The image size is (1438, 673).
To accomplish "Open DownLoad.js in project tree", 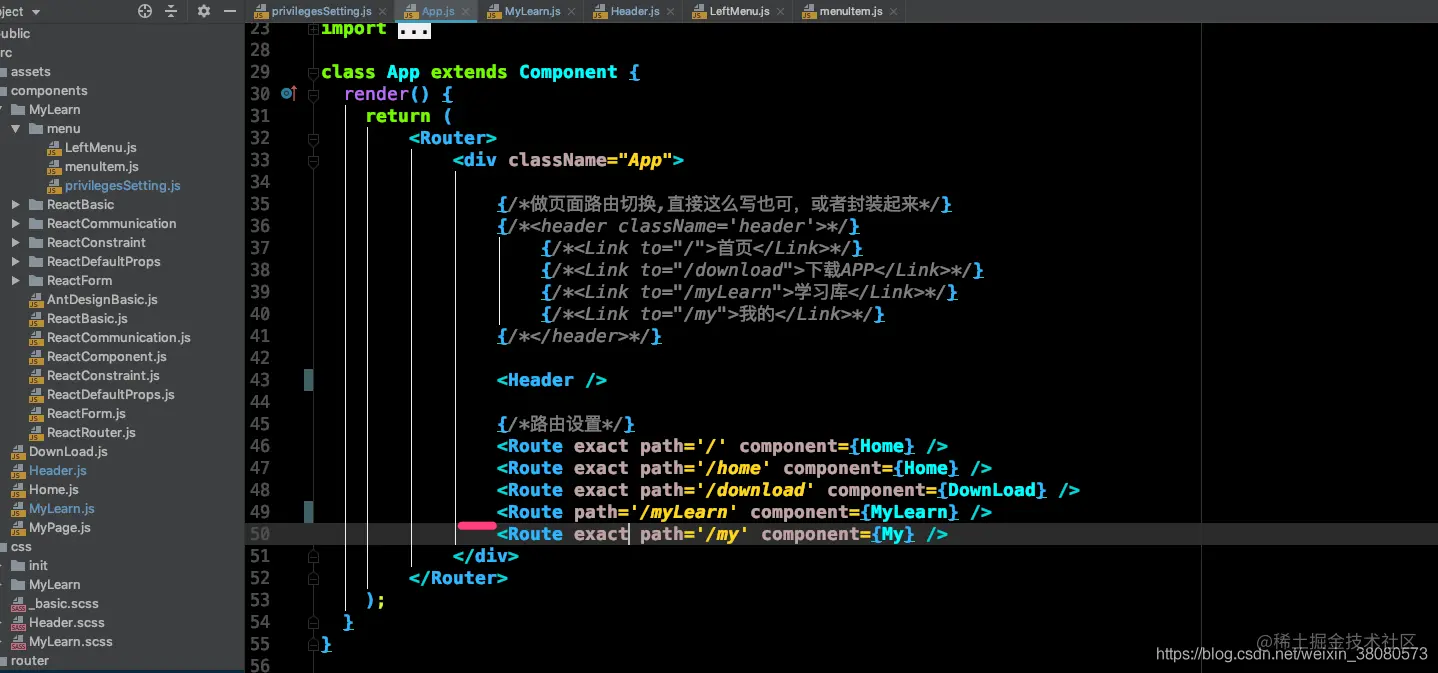I will point(68,452).
